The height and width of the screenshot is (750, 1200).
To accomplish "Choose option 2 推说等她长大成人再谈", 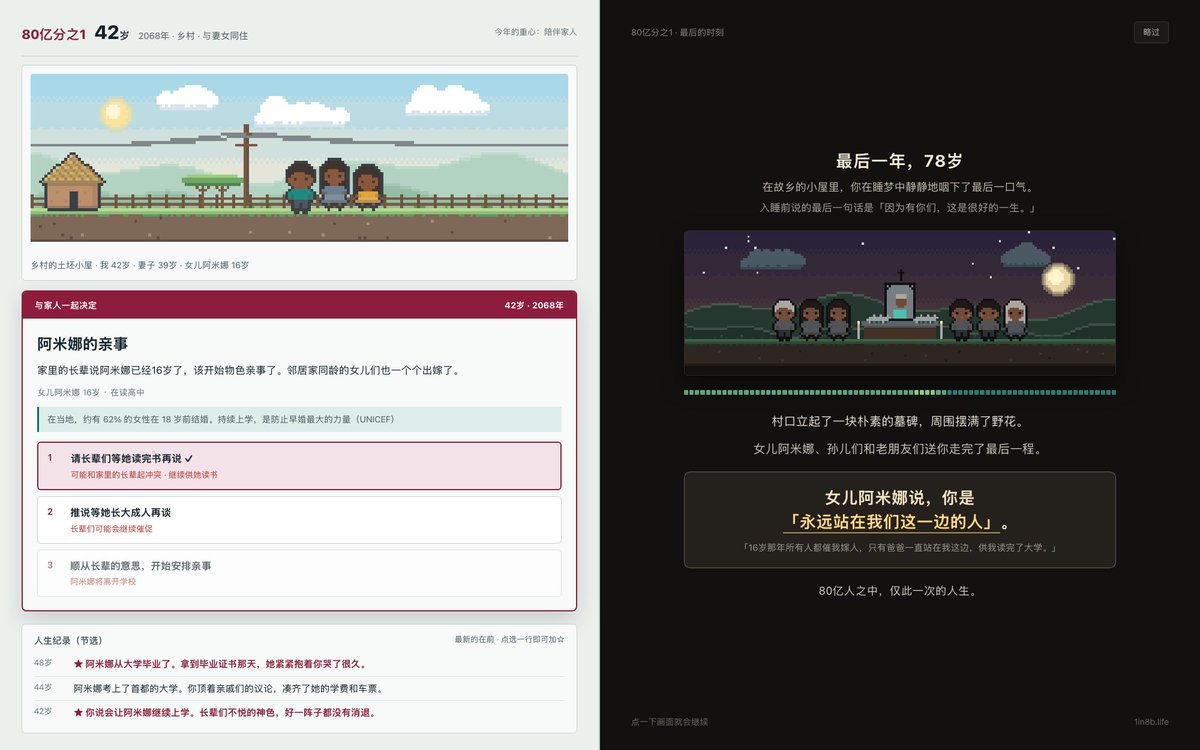I will tap(299, 520).
